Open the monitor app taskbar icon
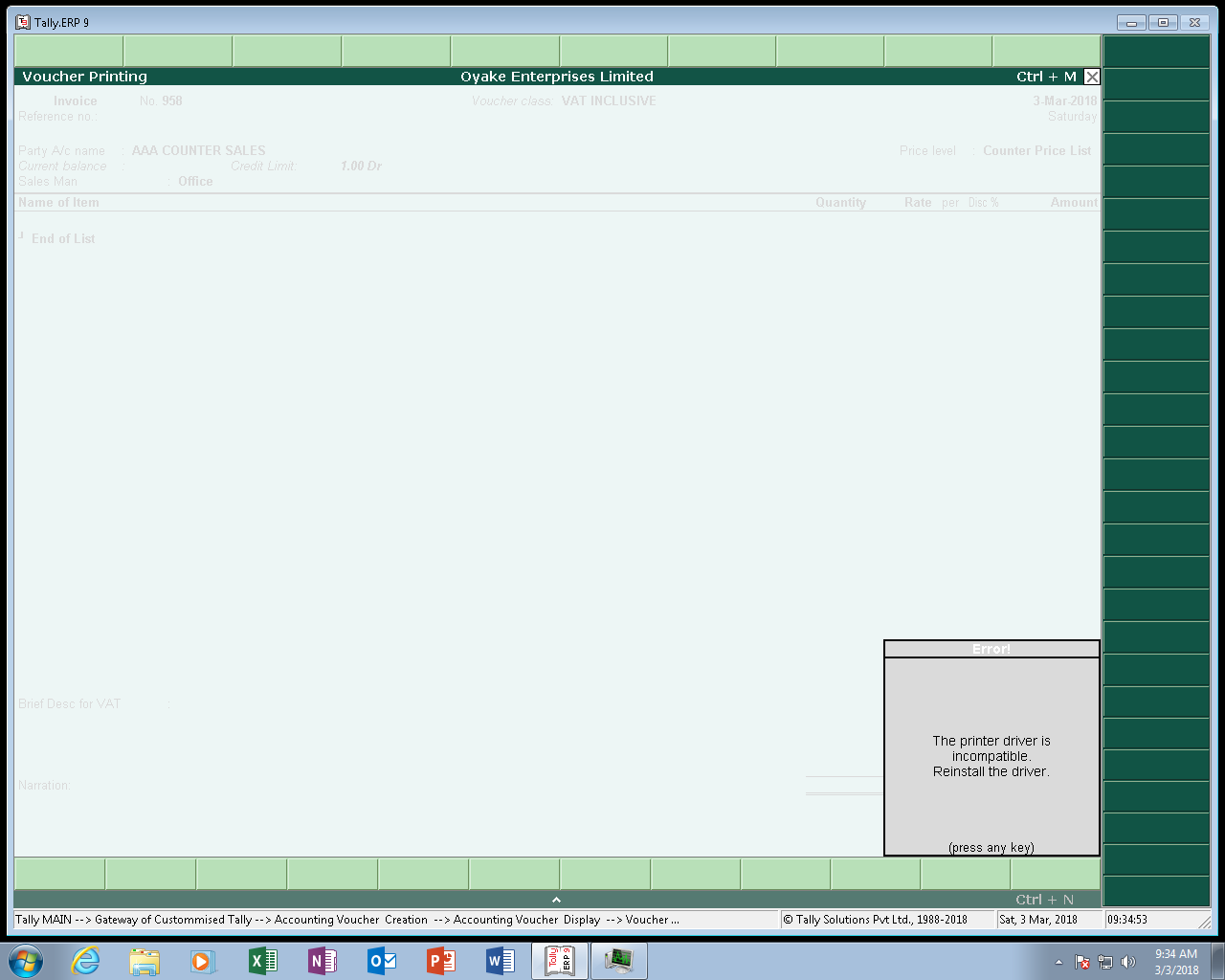 point(619,961)
